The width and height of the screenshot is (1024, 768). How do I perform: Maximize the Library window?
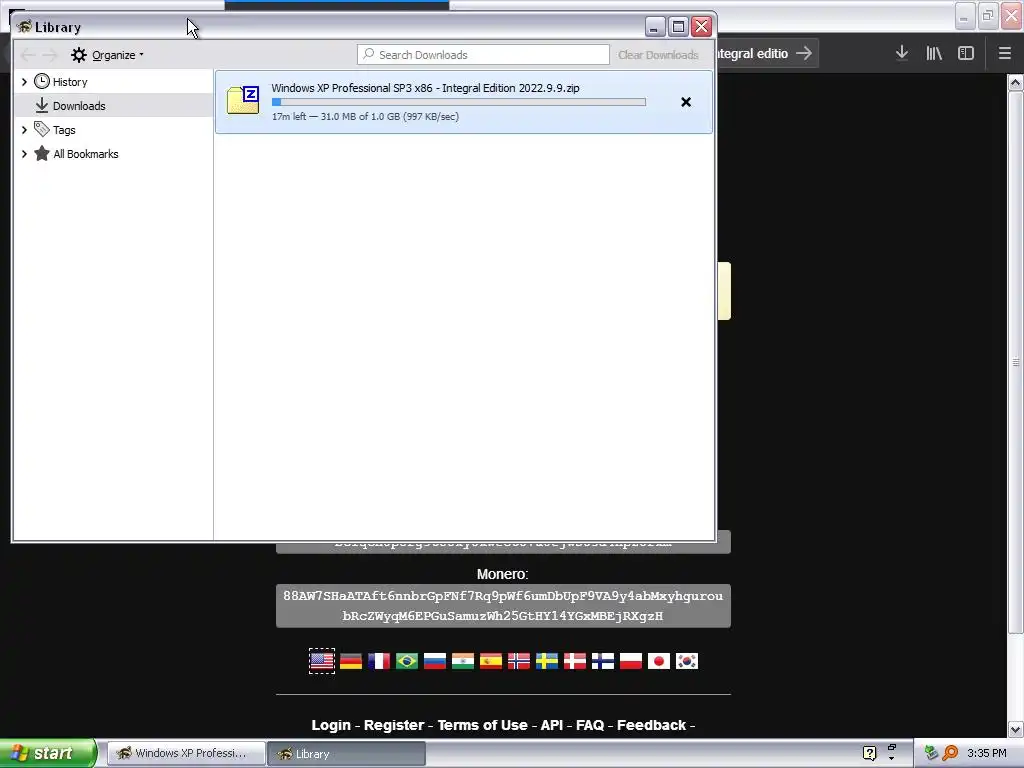678,27
